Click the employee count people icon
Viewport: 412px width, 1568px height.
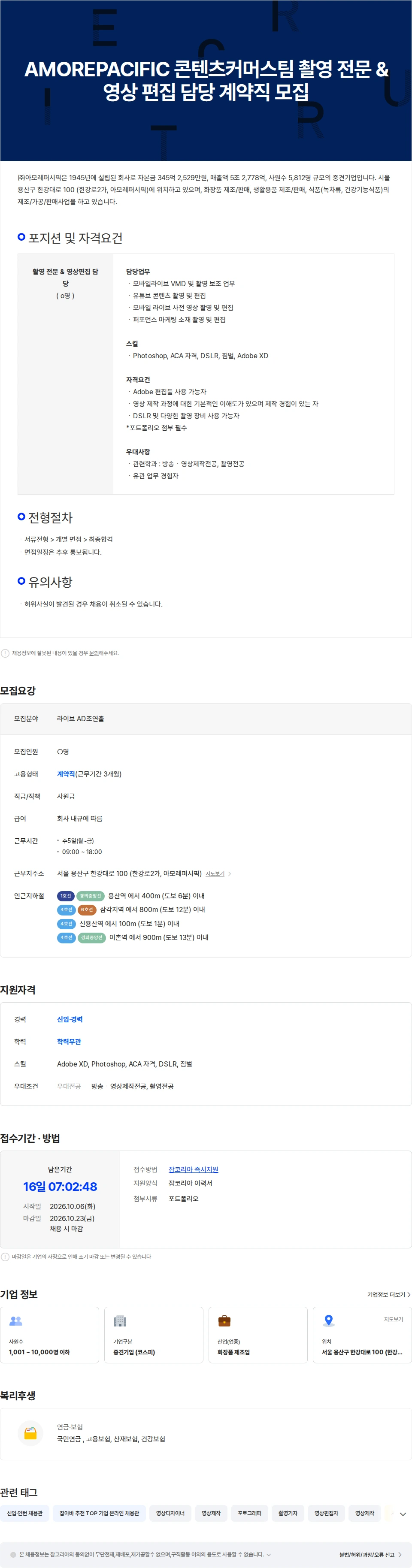point(16,1321)
